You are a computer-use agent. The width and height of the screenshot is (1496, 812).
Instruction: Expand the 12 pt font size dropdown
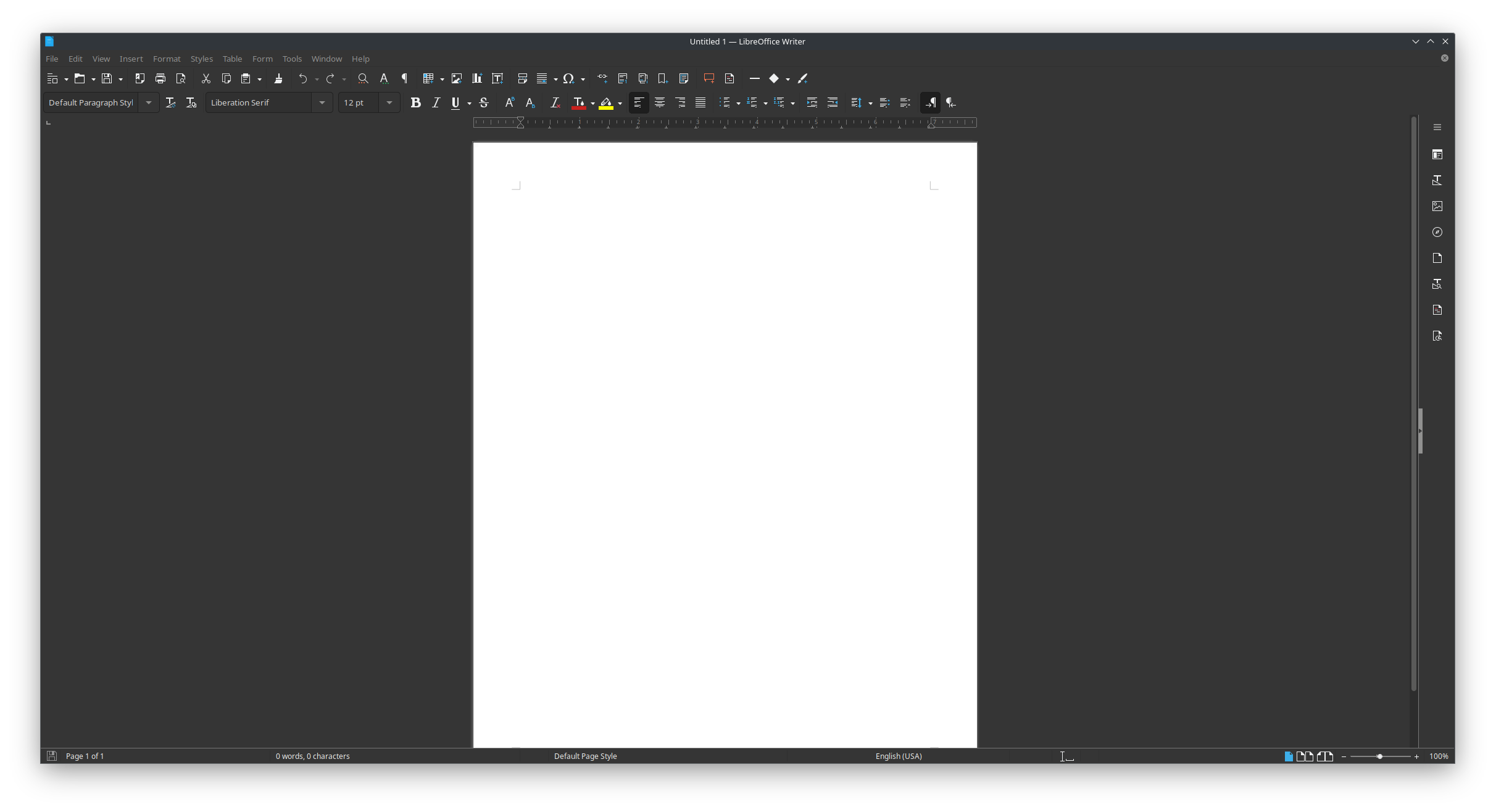point(389,102)
